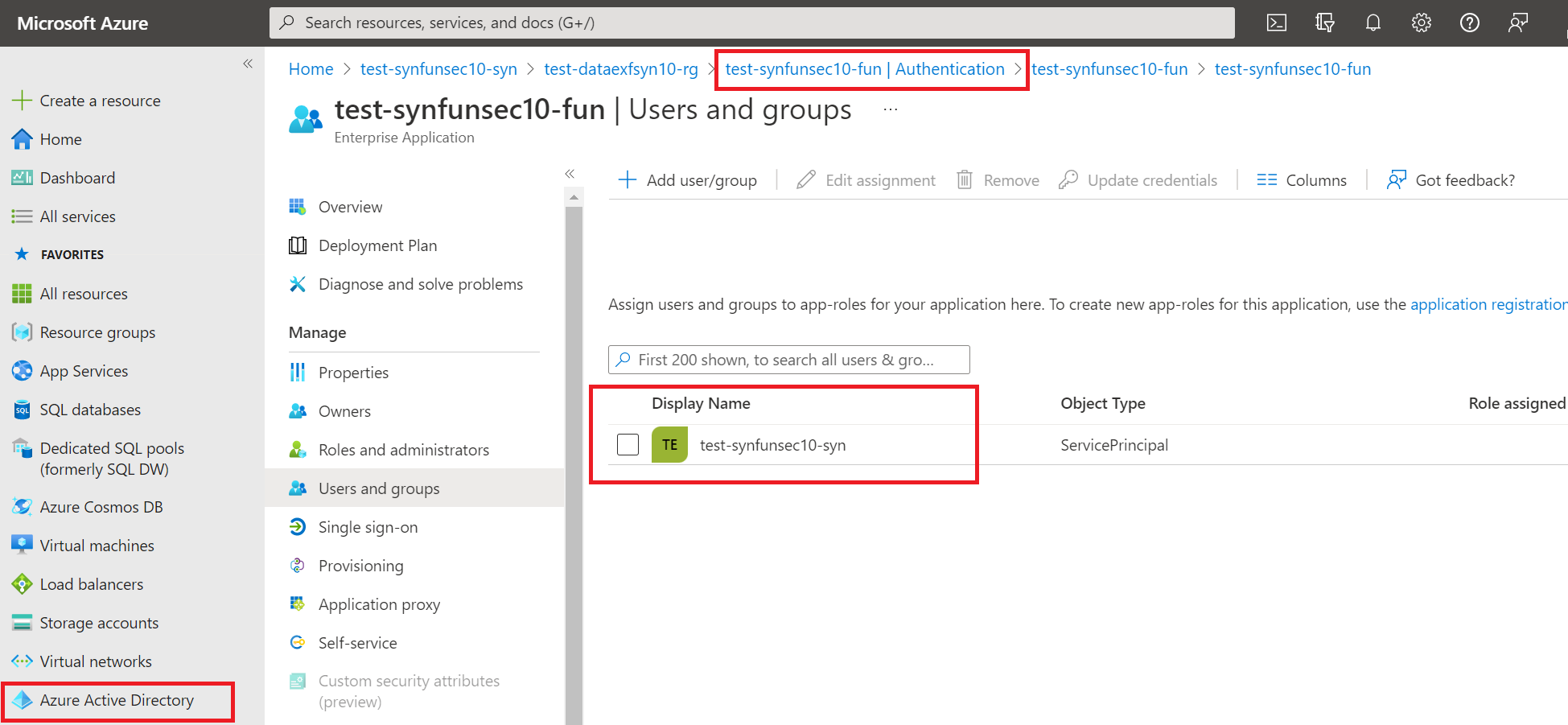Open Cloud Shell from the top bar
Image resolution: width=1568 pixels, height=725 pixels.
click(x=1277, y=23)
